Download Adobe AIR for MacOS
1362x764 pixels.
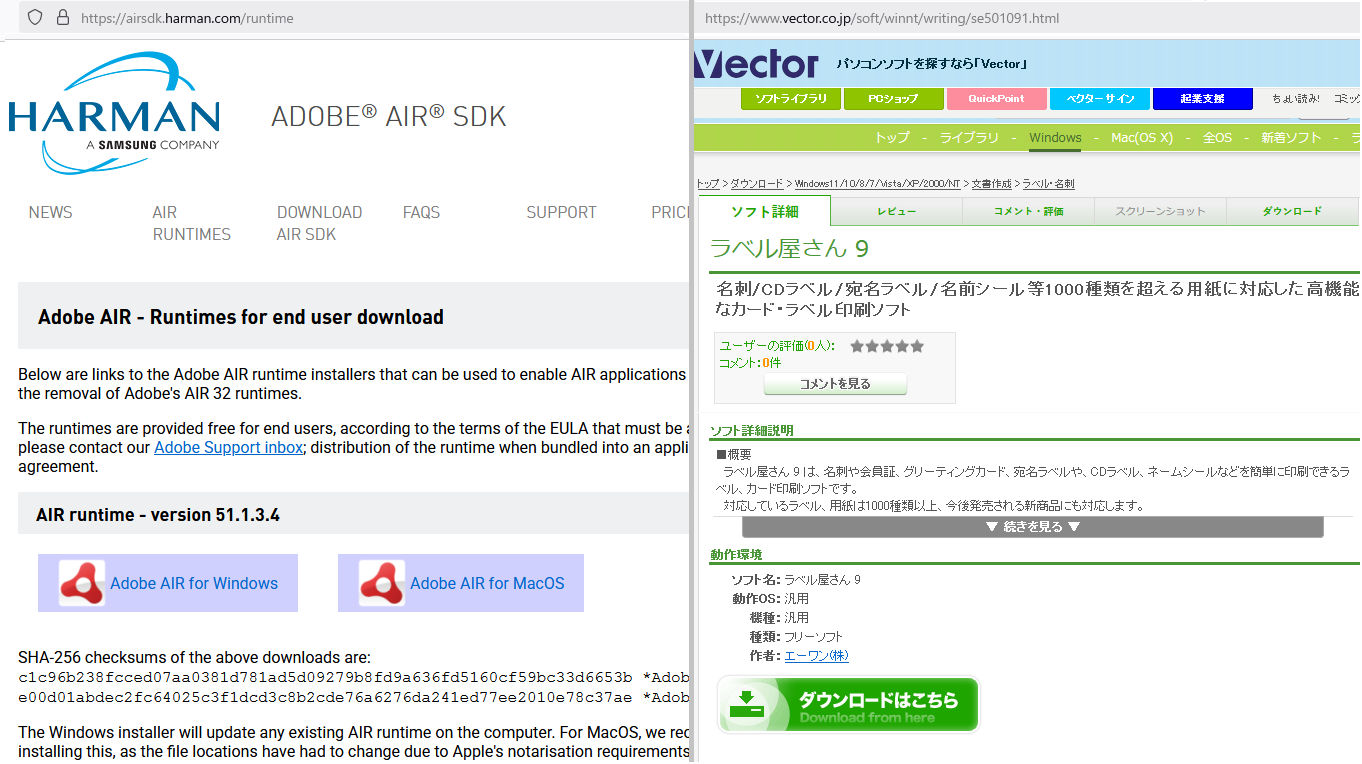(x=461, y=583)
